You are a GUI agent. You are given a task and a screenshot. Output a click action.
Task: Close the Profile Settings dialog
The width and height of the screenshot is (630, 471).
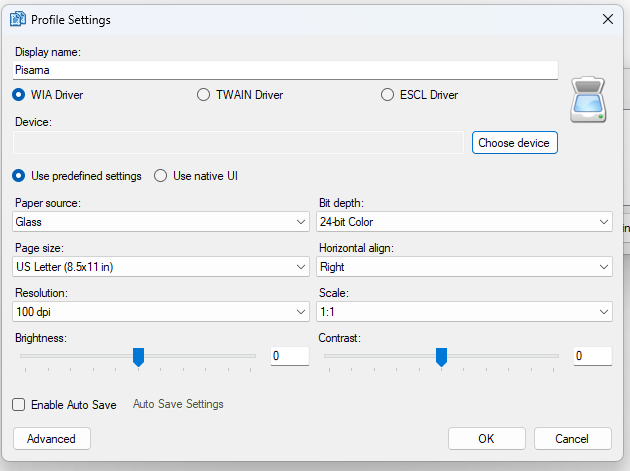[608, 19]
